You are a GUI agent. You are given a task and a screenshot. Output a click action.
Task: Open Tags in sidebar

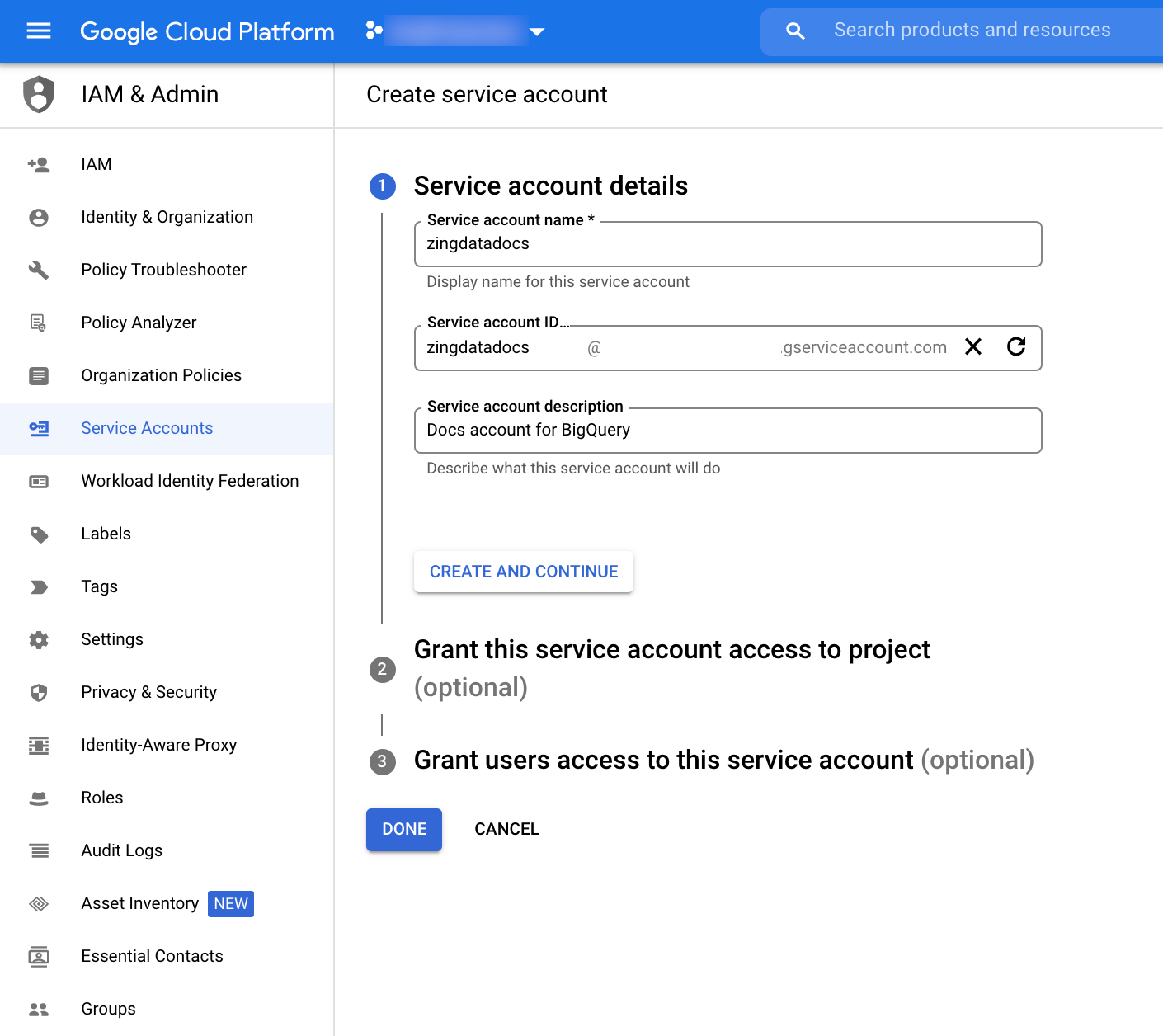[167, 587]
